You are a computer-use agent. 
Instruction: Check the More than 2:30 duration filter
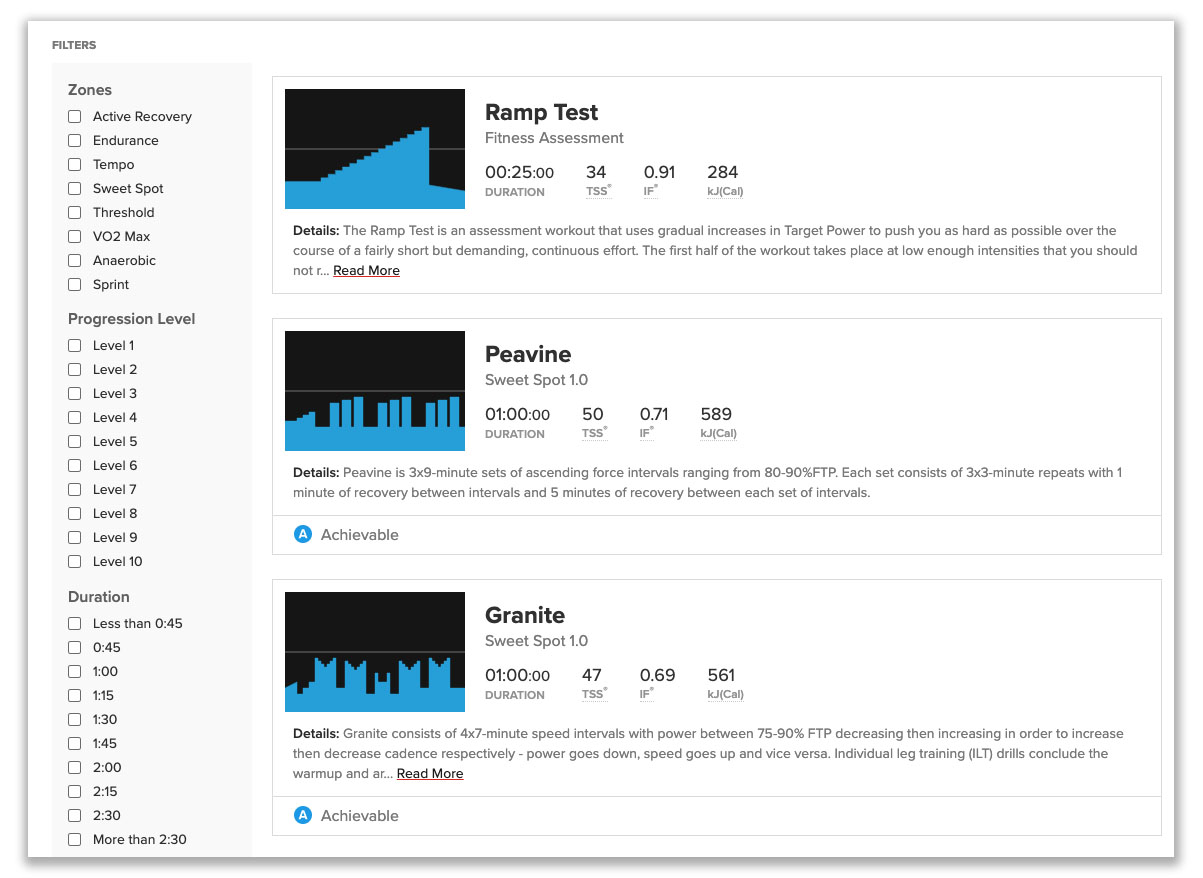74,839
